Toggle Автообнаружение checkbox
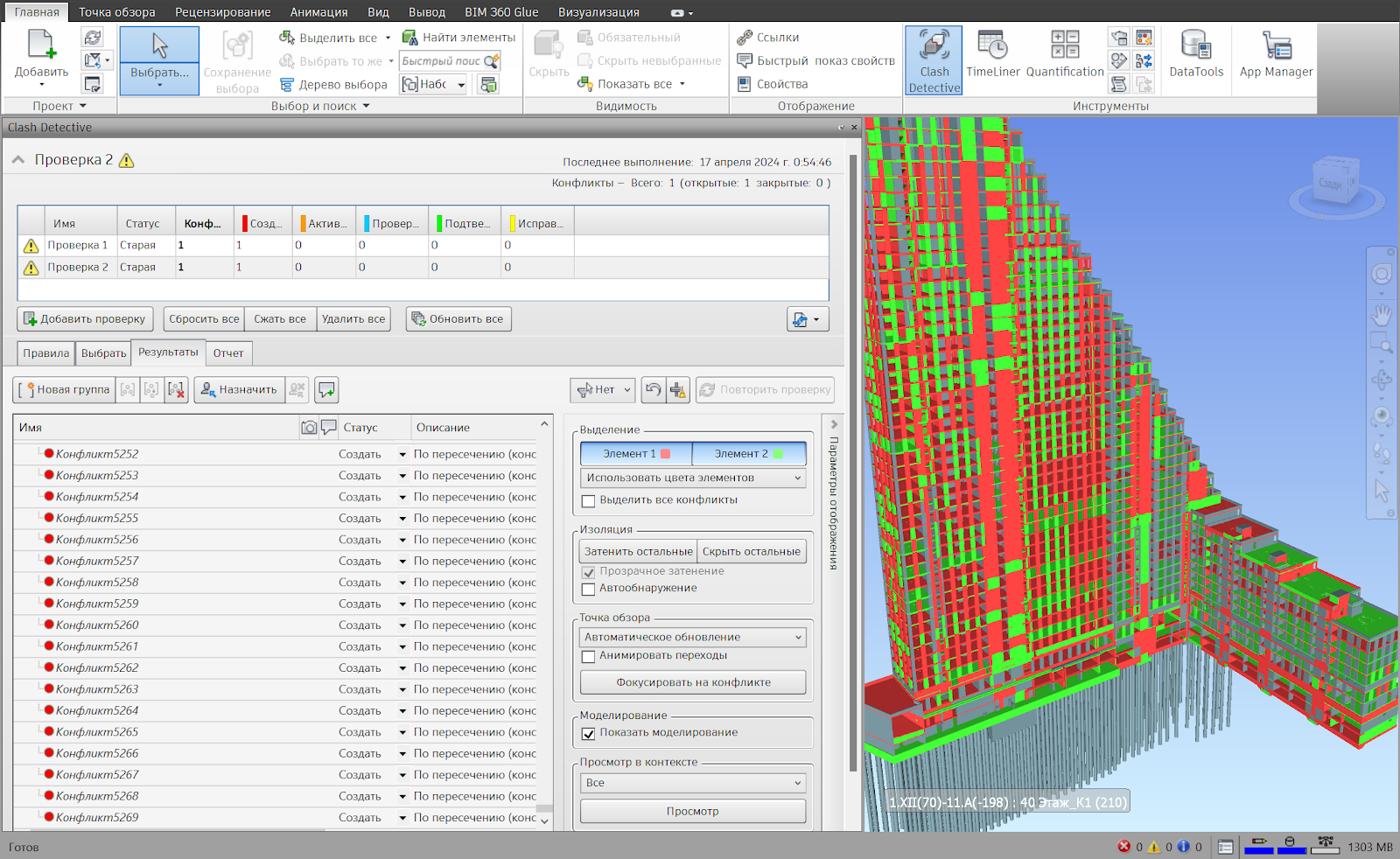 pos(588,589)
